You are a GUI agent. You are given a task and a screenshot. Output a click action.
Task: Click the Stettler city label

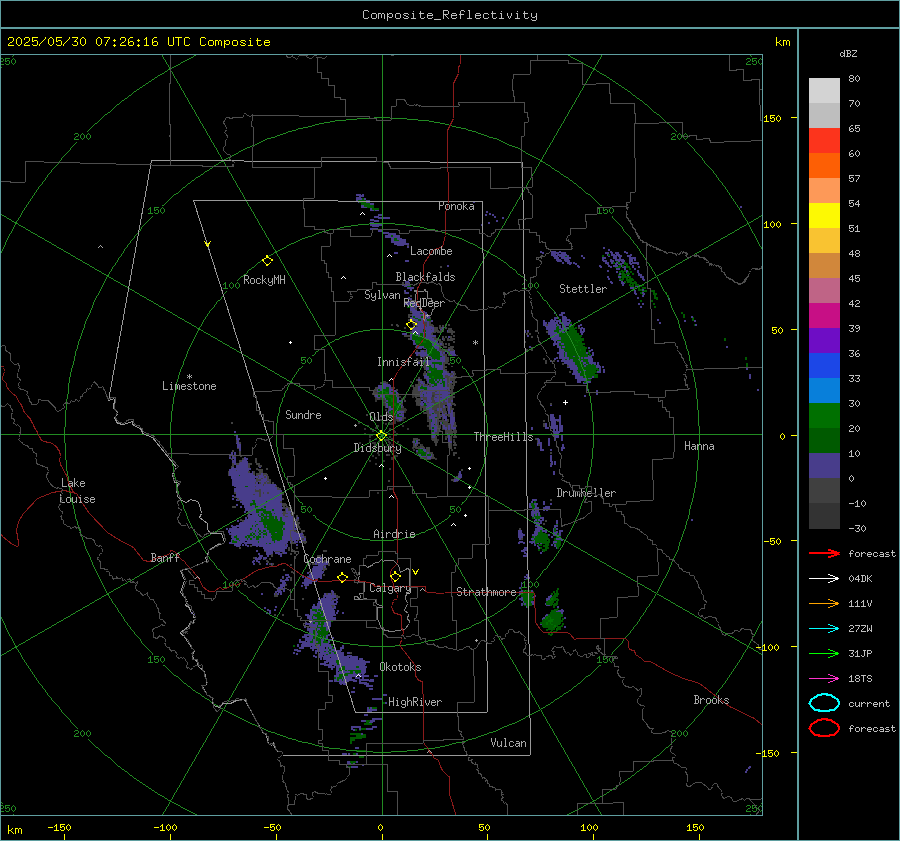coord(583,289)
